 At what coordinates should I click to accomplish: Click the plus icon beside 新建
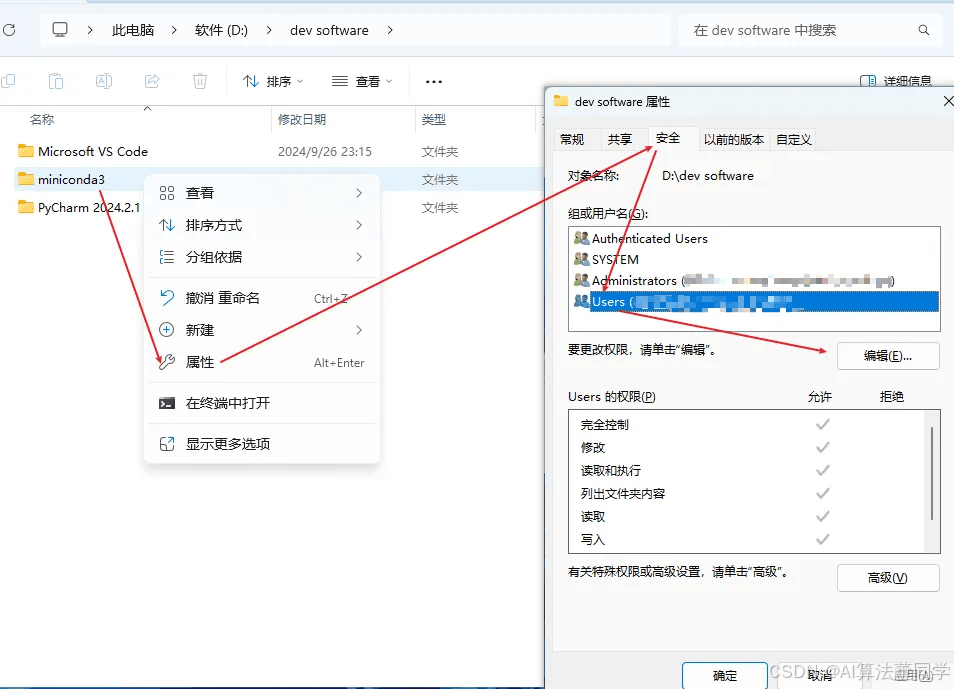167,330
